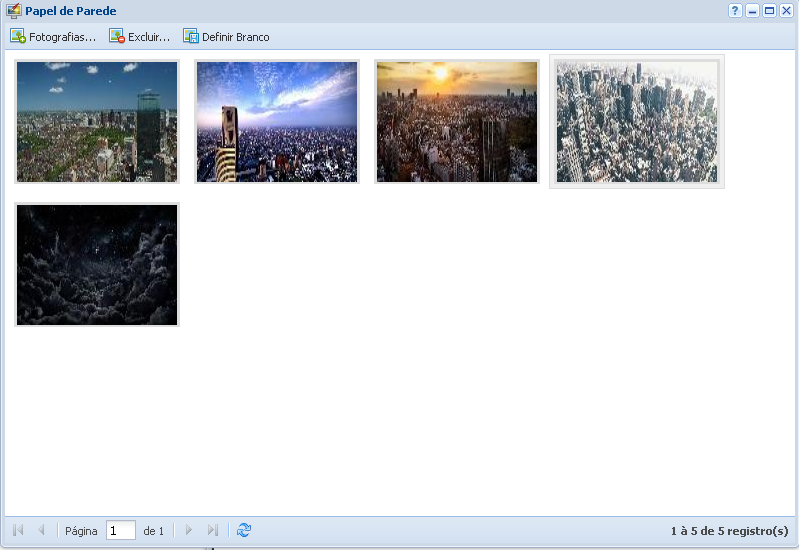Open the help question mark icon

735,11
